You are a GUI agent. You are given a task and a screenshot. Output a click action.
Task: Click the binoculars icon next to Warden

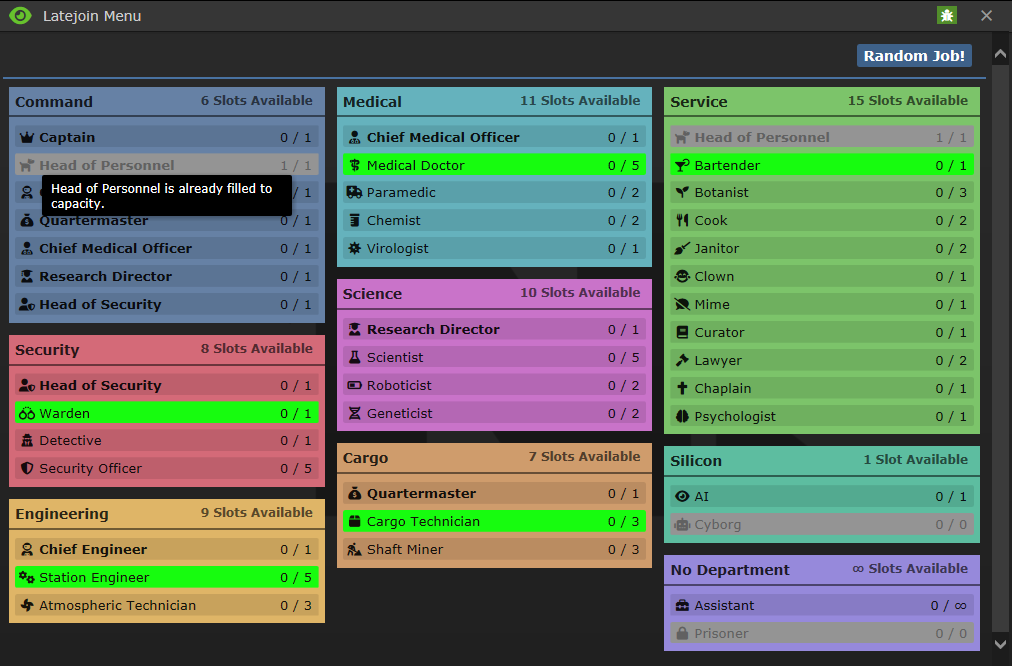tap(26, 414)
